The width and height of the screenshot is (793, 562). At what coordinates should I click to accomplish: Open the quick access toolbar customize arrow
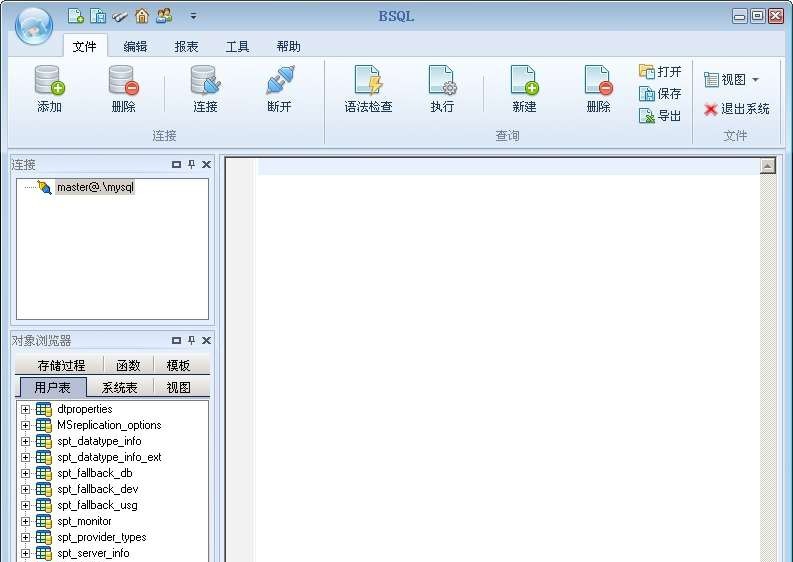pyautogui.click(x=193, y=16)
